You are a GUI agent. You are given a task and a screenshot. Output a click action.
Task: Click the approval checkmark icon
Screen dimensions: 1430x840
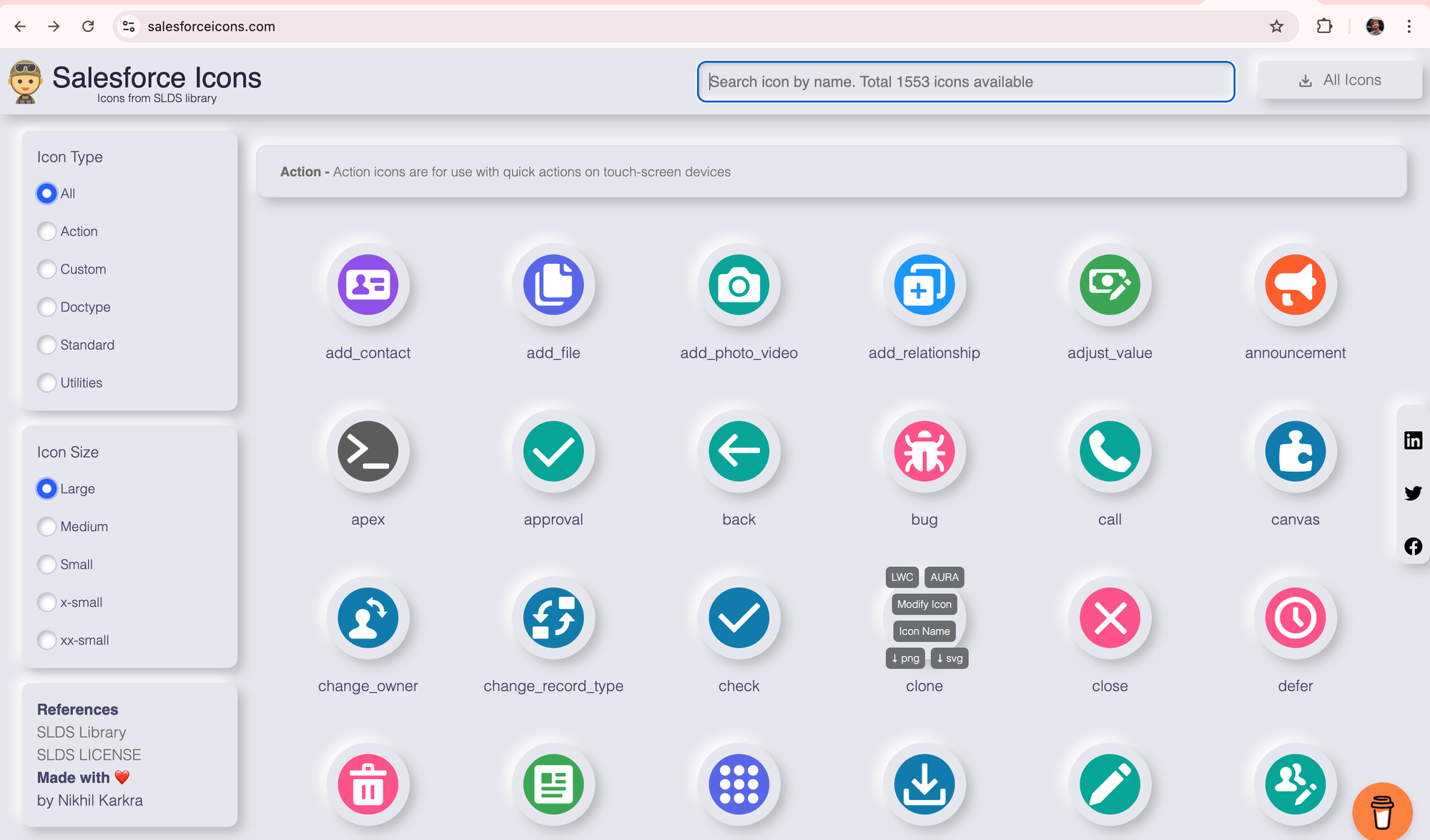tap(553, 451)
